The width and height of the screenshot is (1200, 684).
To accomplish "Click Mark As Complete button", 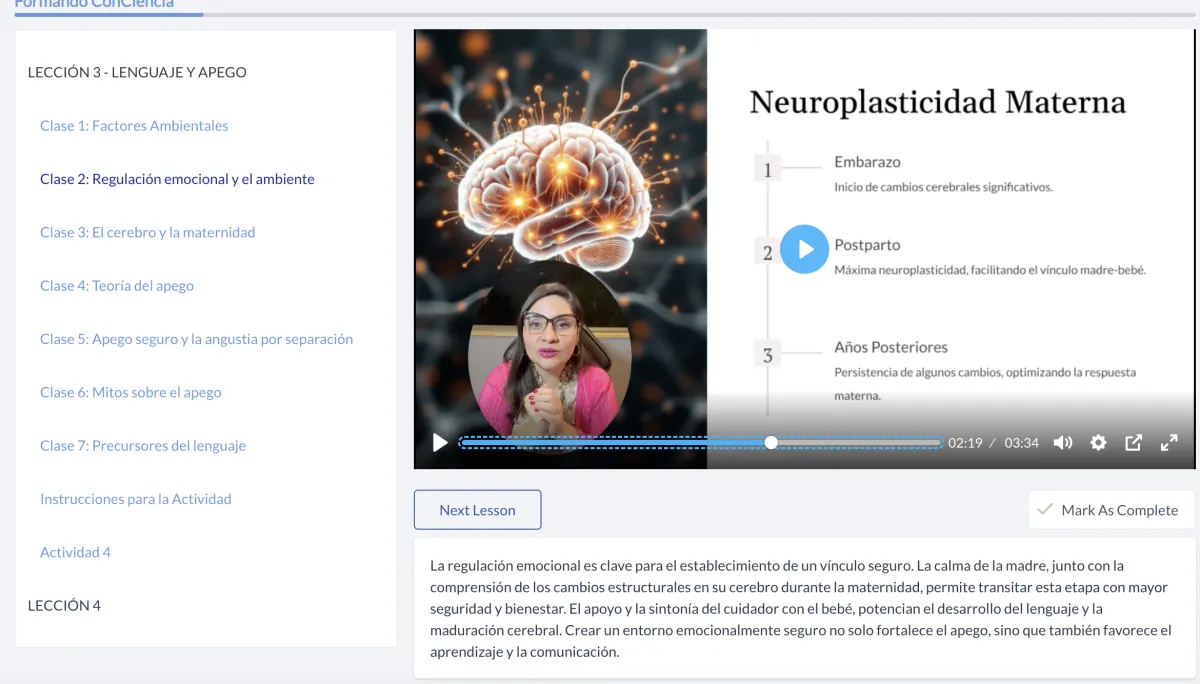I will pyautogui.click(x=1111, y=510).
